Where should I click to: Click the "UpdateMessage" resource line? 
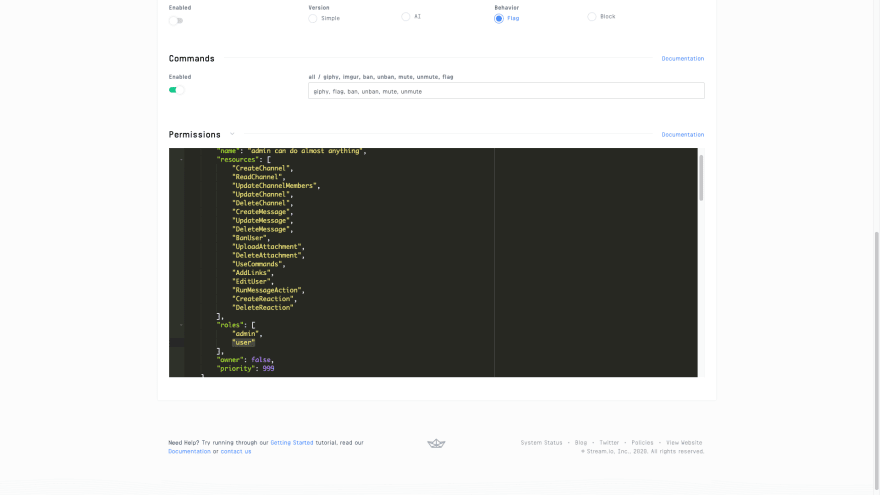pyautogui.click(x=263, y=221)
